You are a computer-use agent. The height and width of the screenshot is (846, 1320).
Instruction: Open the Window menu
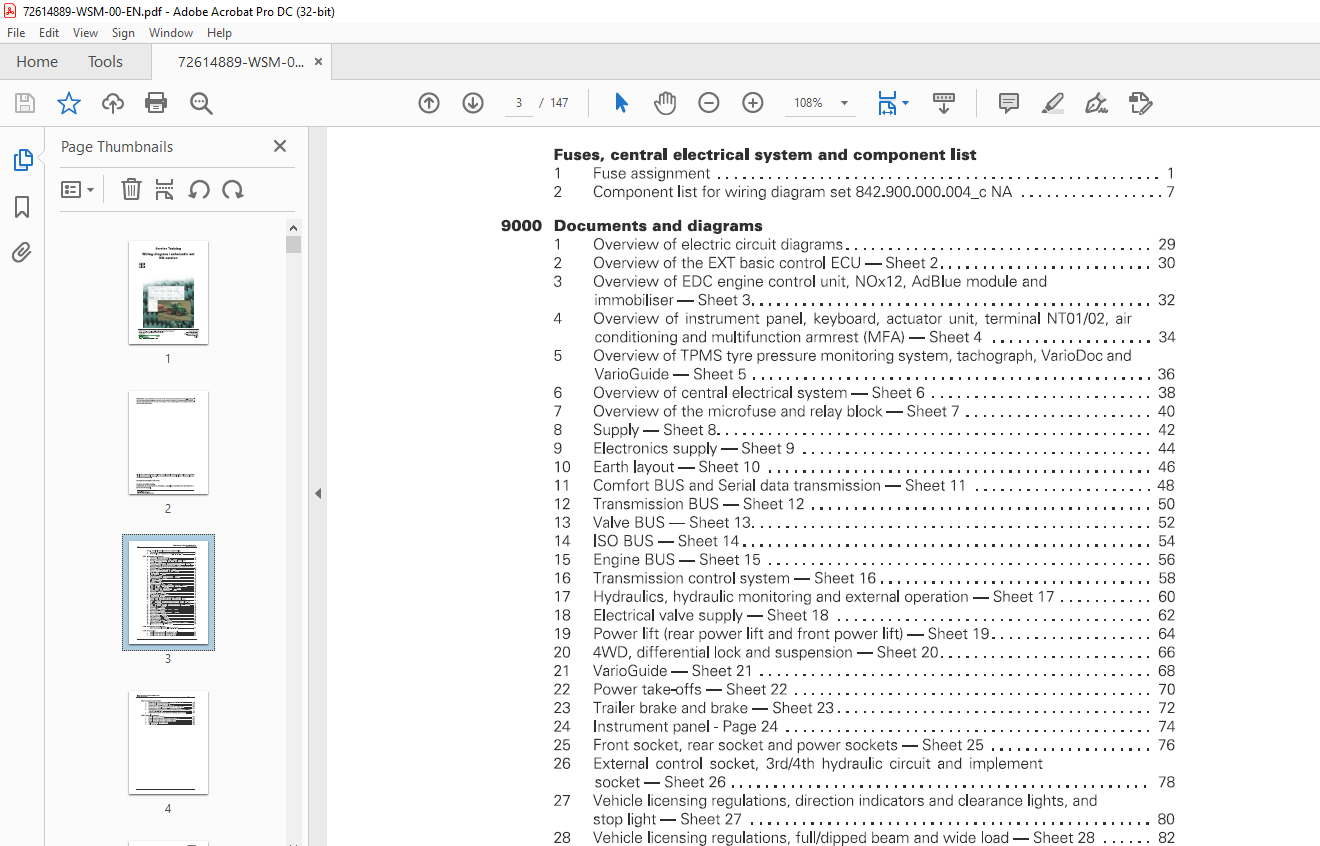click(171, 33)
